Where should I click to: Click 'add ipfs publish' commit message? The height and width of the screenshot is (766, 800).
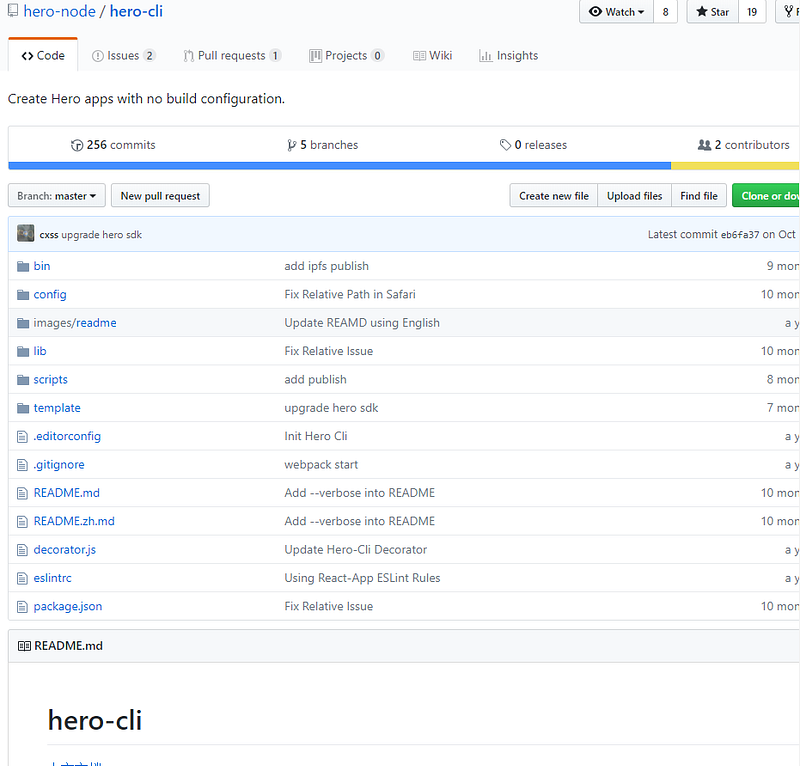[327, 266]
